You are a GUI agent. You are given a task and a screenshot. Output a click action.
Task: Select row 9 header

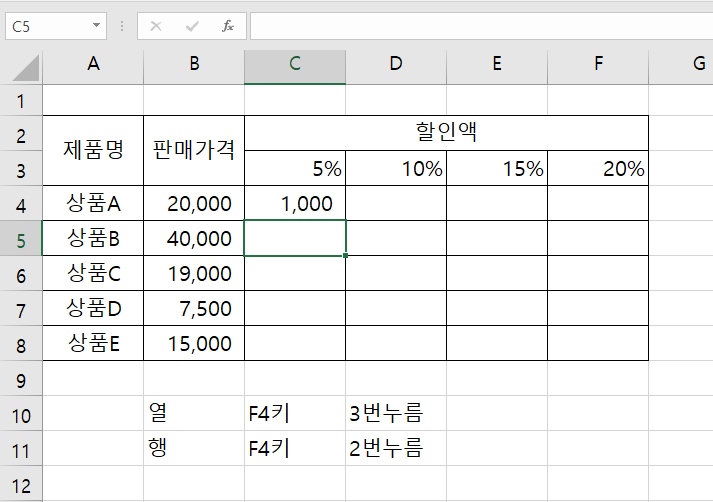coord(21,380)
